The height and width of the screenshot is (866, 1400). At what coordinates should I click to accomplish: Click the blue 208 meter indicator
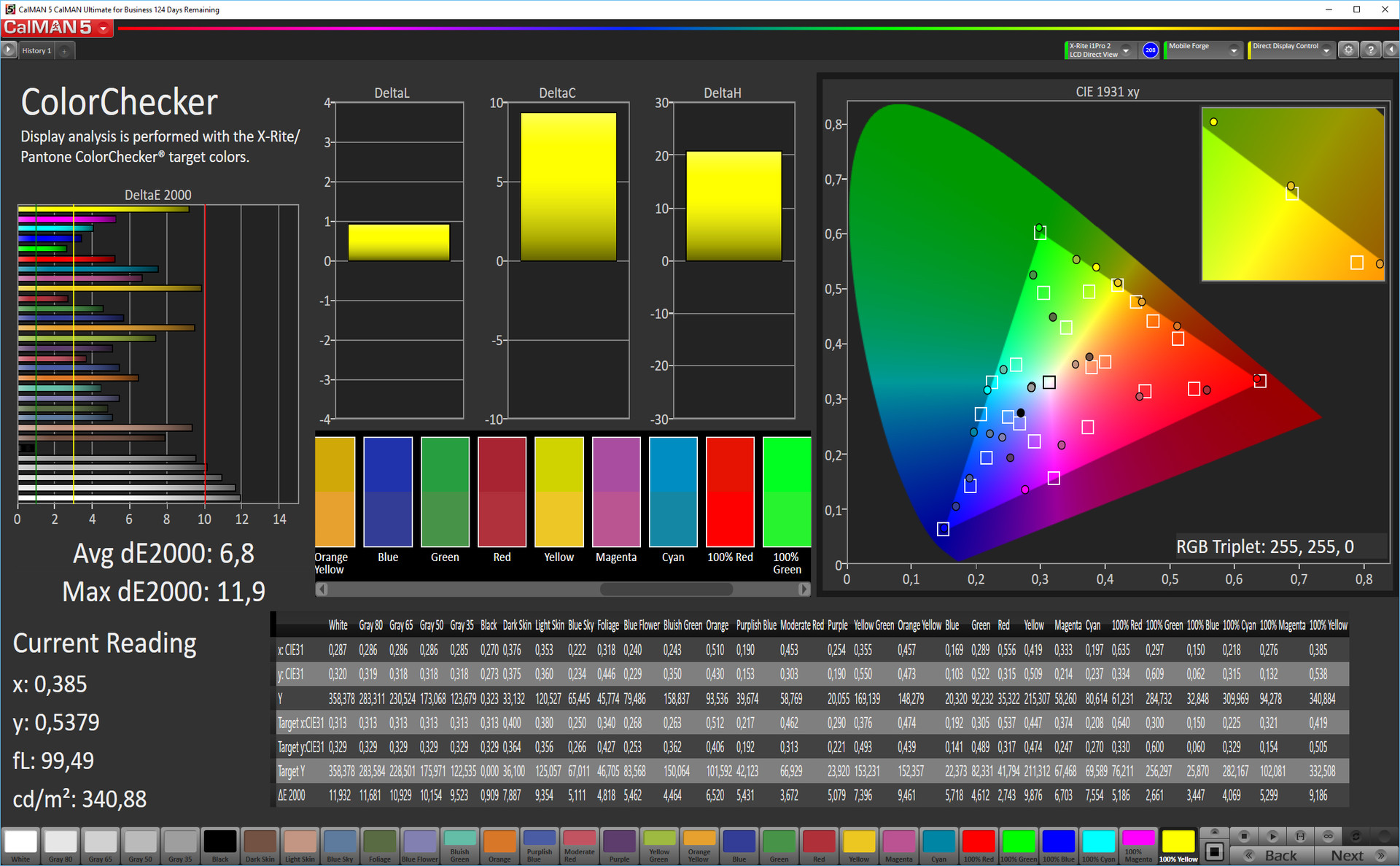click(1150, 50)
